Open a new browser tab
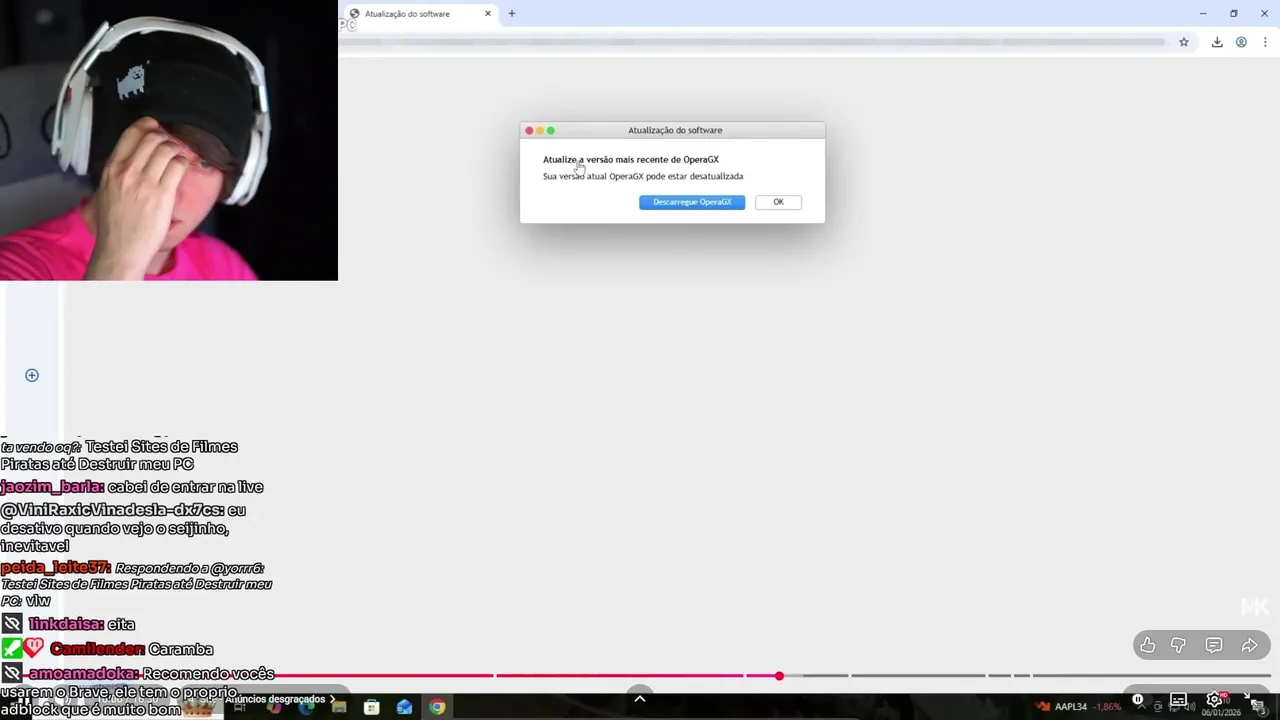The width and height of the screenshot is (1280, 720). (x=512, y=14)
